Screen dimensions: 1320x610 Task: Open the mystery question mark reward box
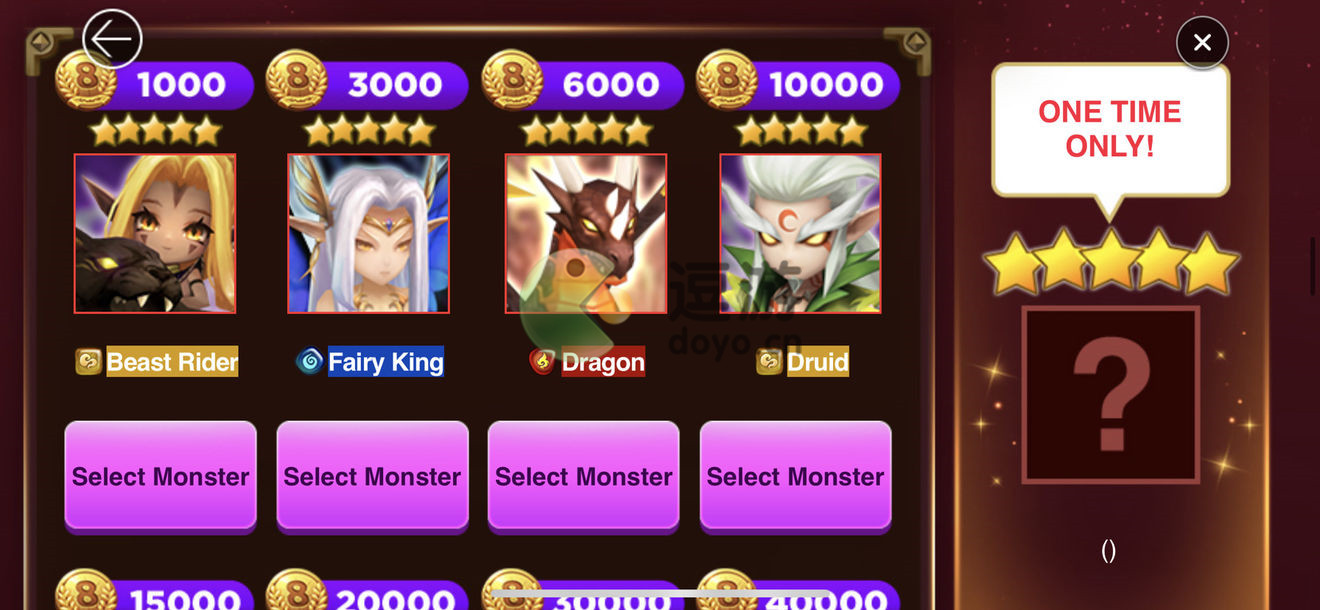point(1110,395)
